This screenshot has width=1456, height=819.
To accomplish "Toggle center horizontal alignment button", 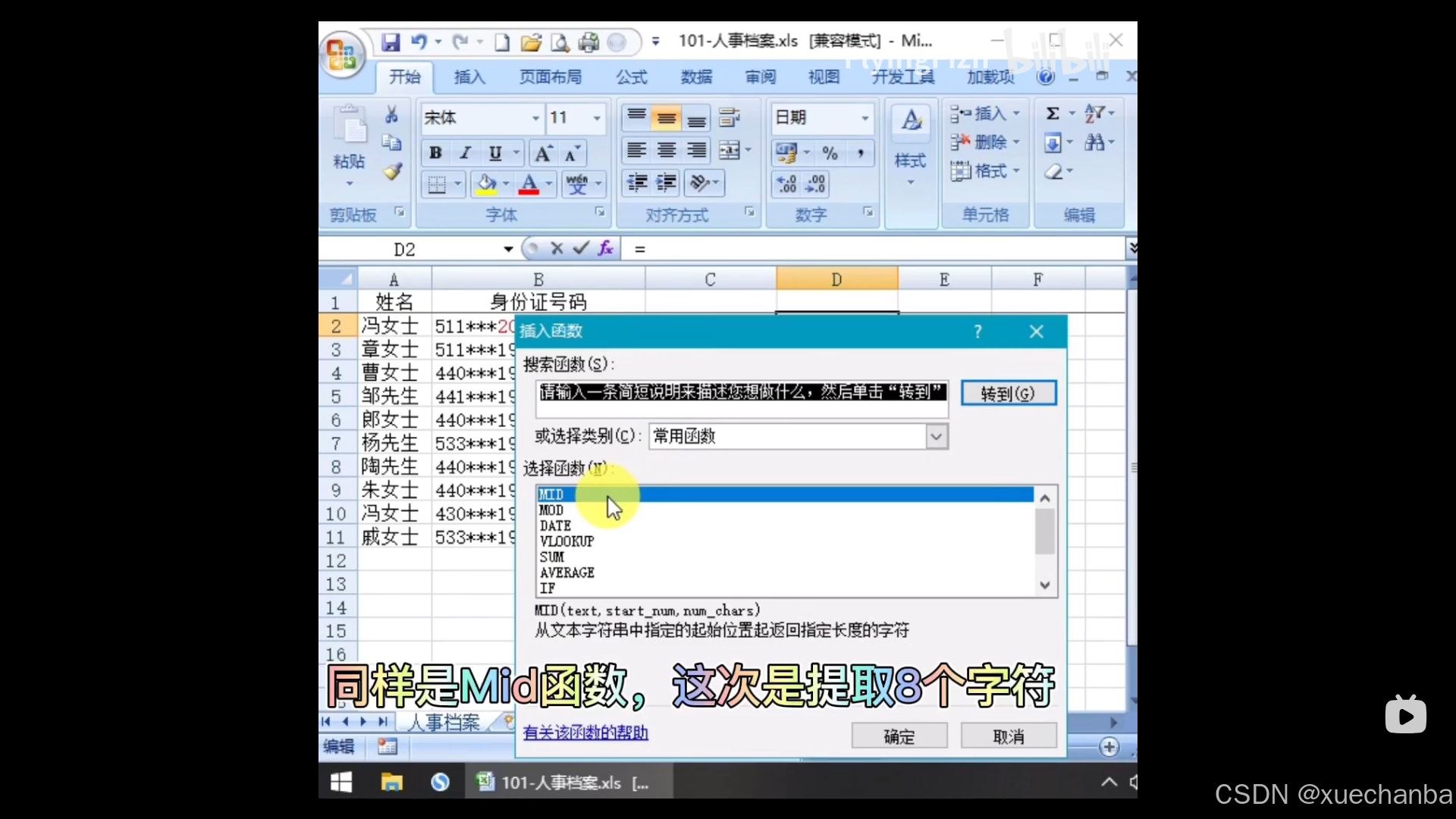I will coord(667,151).
